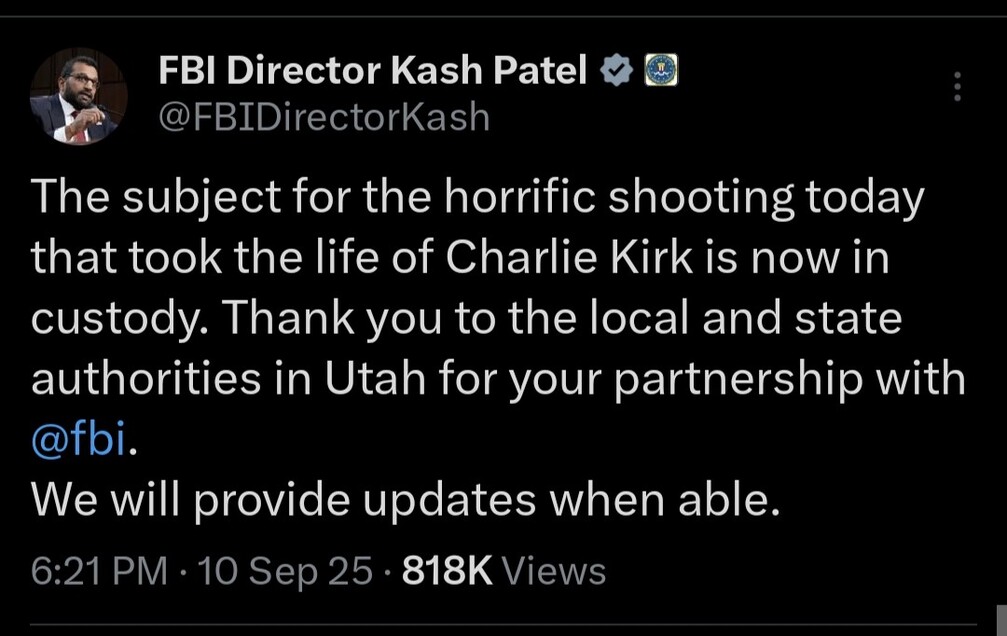
Task: Click the phrase "horrific shooting today"
Action: (683, 197)
